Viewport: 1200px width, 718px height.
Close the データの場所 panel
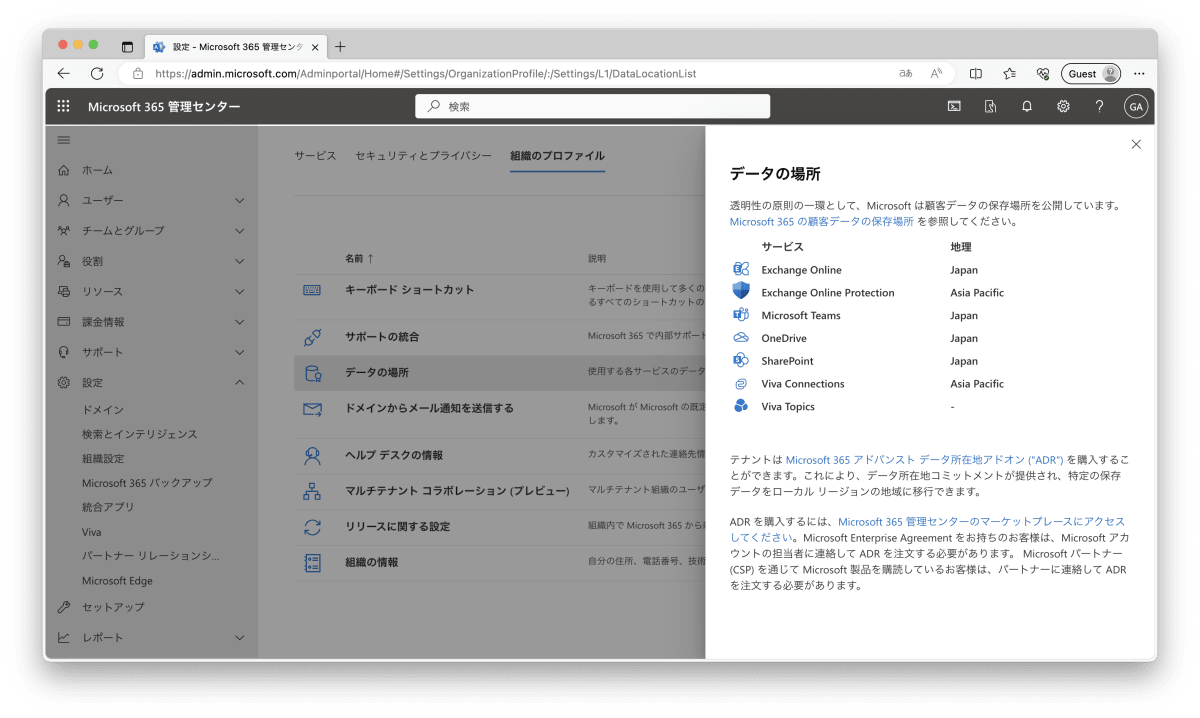[x=1136, y=144]
